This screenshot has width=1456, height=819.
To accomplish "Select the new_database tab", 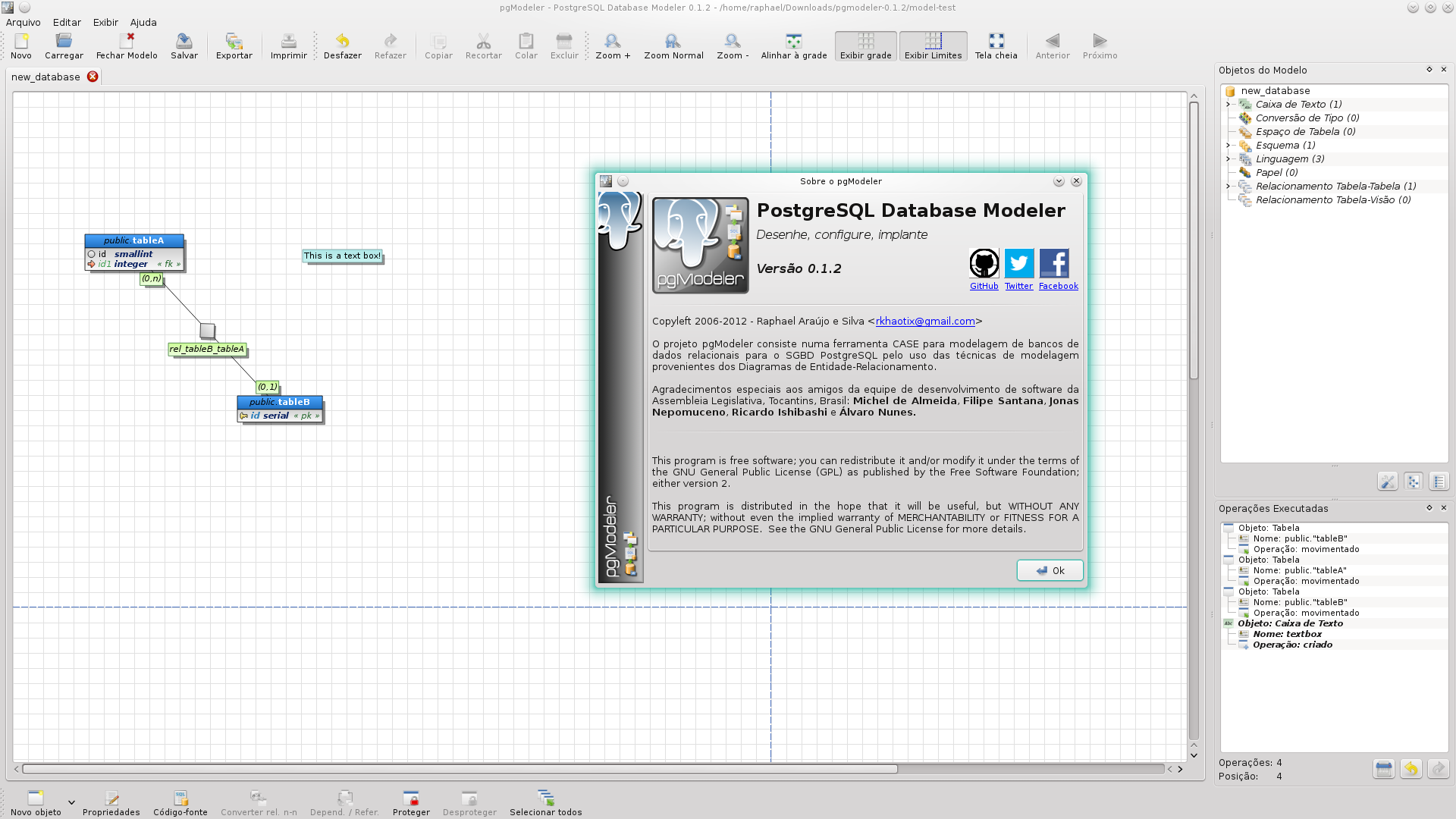I will (45, 77).
